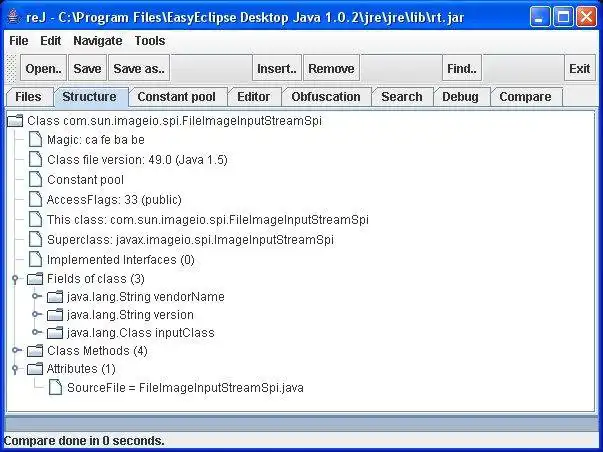
Task: Click the document icon beside AccessFlags: 33
Action: 35,199
